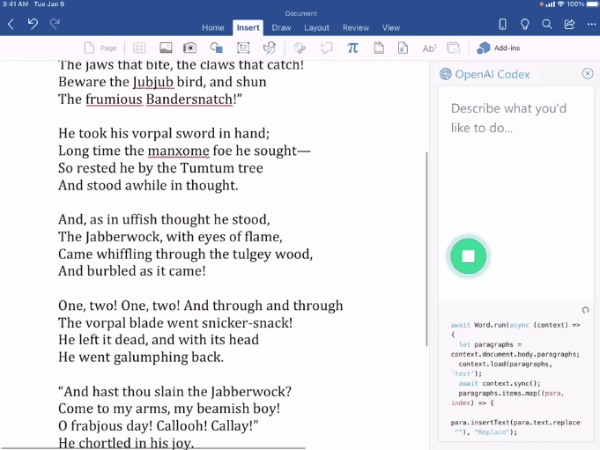
Task: Insert a footnote (Ab1 icon)
Action: pos(429,48)
